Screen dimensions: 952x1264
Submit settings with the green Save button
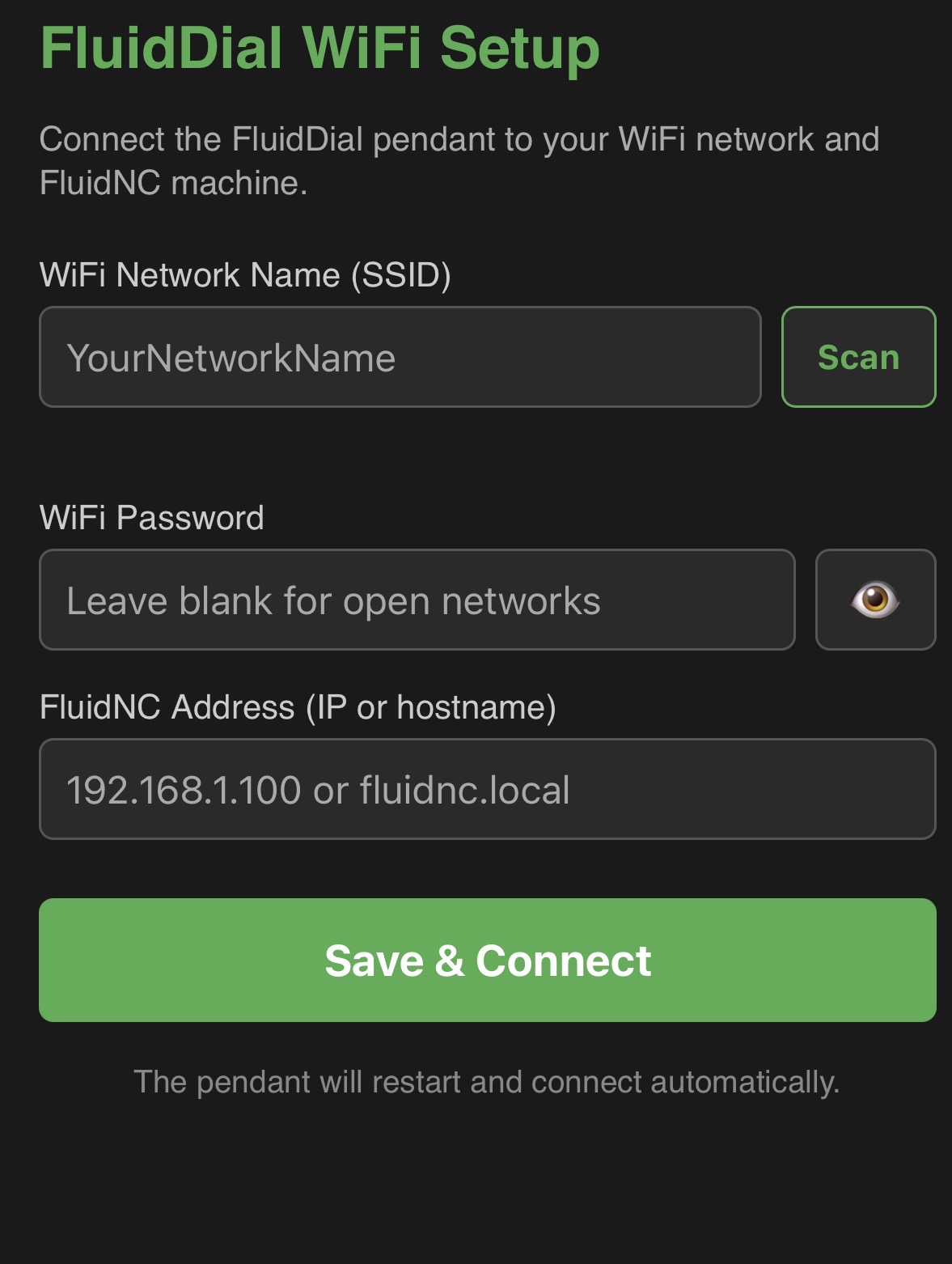(487, 960)
